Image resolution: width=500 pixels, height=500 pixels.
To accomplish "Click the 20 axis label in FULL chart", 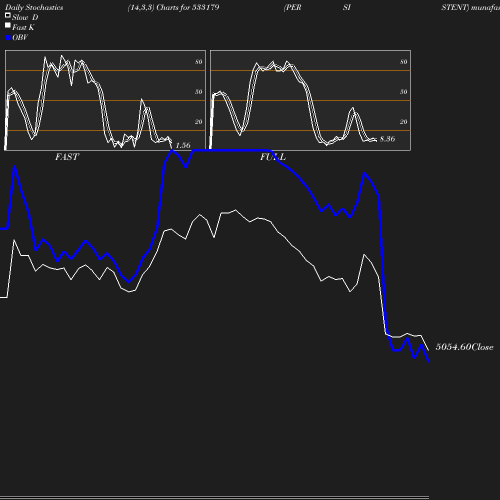I will coord(404,122).
